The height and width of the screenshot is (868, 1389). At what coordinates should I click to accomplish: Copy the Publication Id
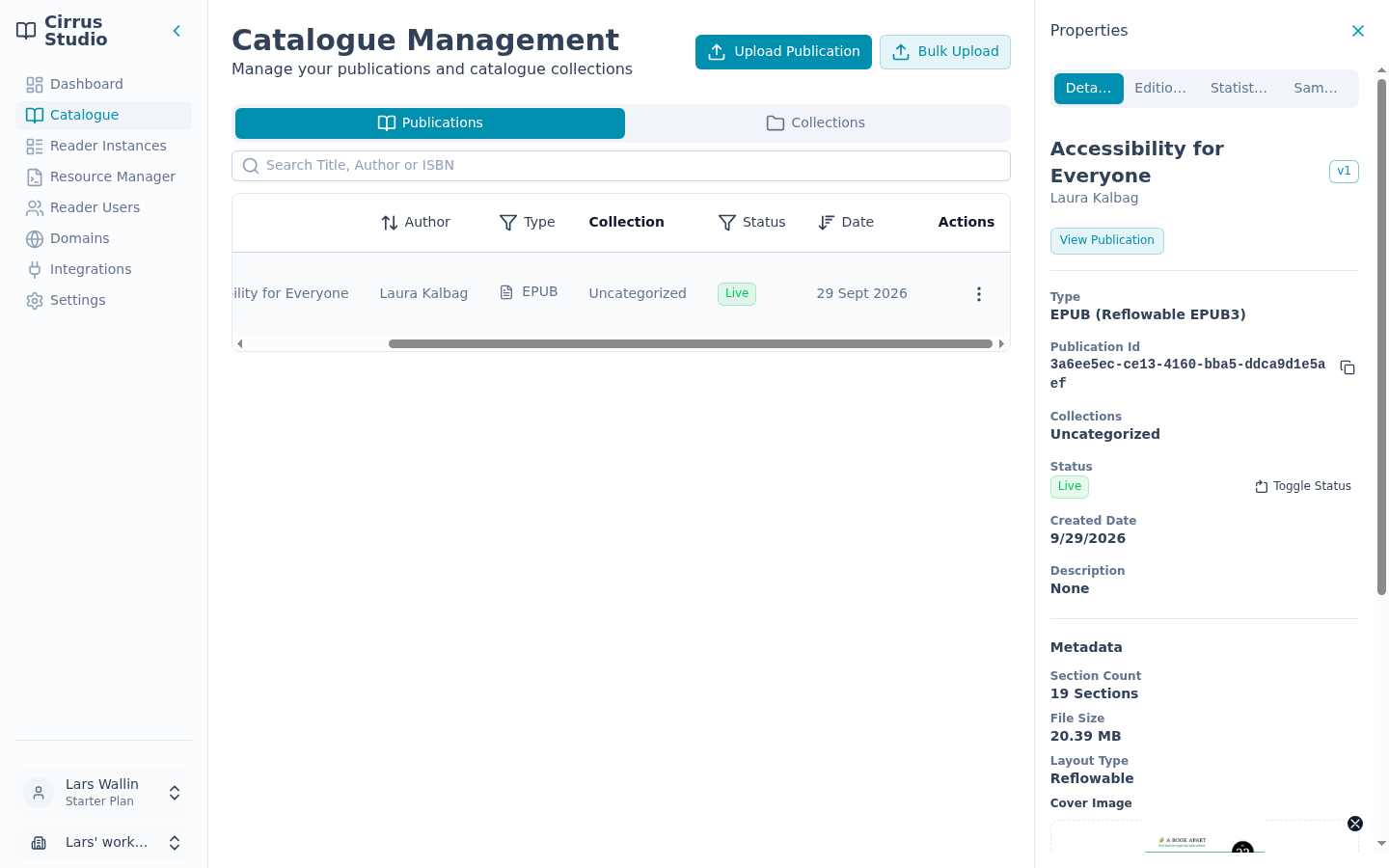click(1348, 368)
